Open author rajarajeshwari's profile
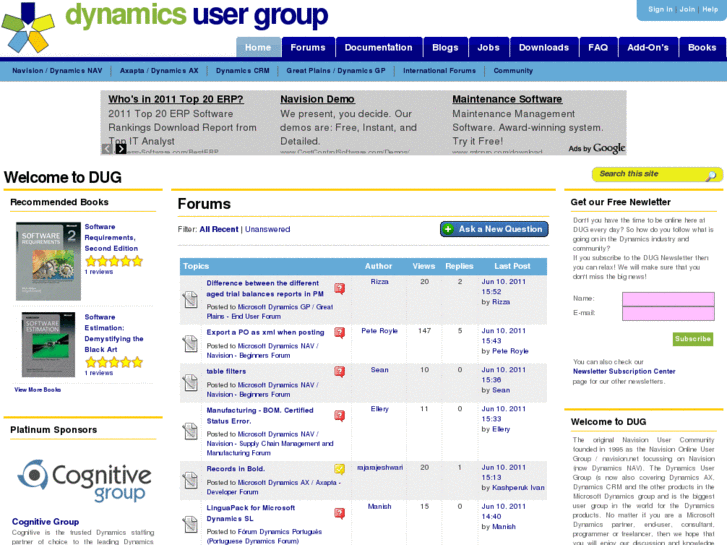The width and height of the screenshot is (727, 545). click(x=380, y=467)
